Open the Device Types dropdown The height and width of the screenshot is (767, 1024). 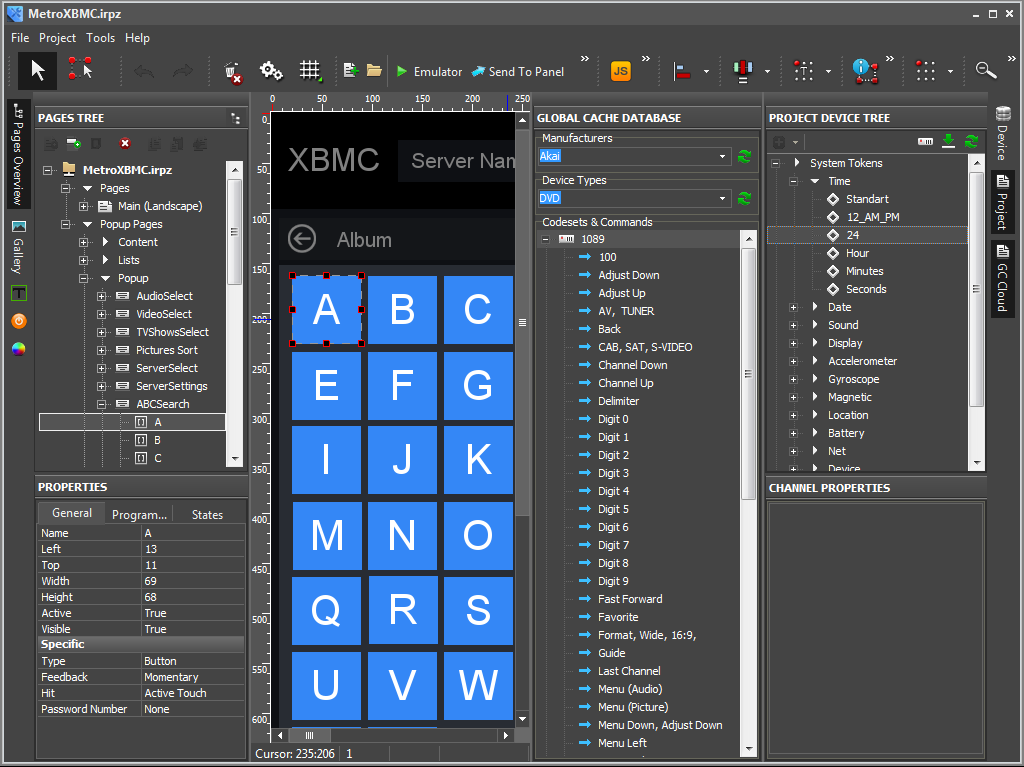click(723, 198)
